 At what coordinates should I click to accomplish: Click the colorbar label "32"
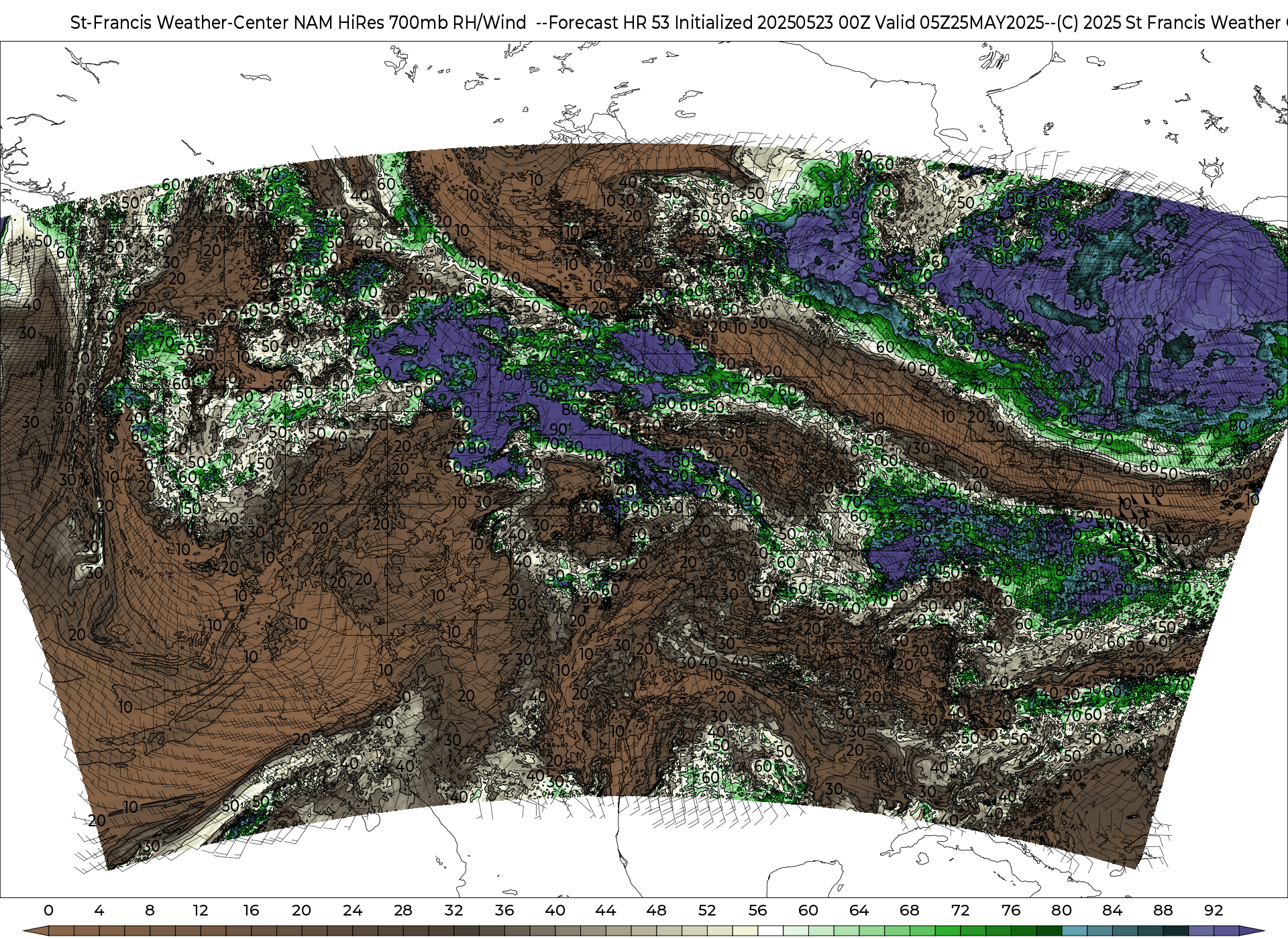pyautogui.click(x=453, y=910)
